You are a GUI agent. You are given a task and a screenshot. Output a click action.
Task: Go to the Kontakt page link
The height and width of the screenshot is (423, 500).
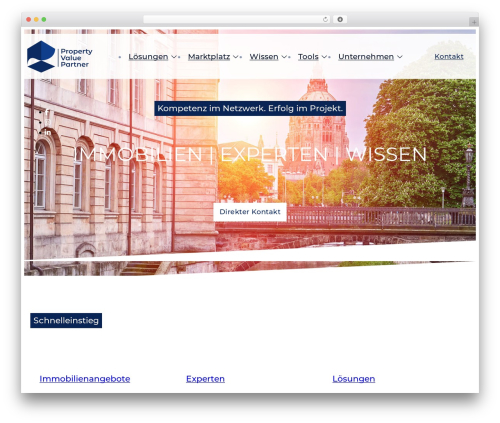coord(449,57)
